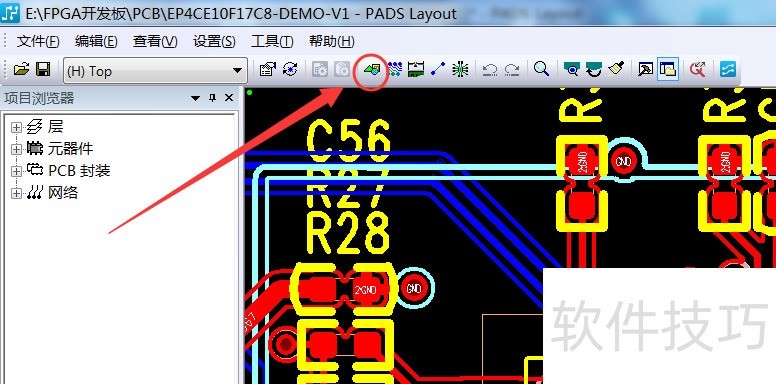Open the 设置(S) menu

click(214, 42)
